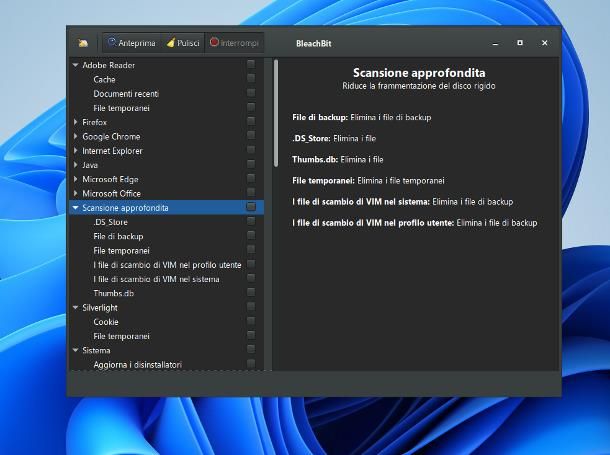Tick the Java checkbox
Viewport: 610px width, 455px height.
(251, 164)
